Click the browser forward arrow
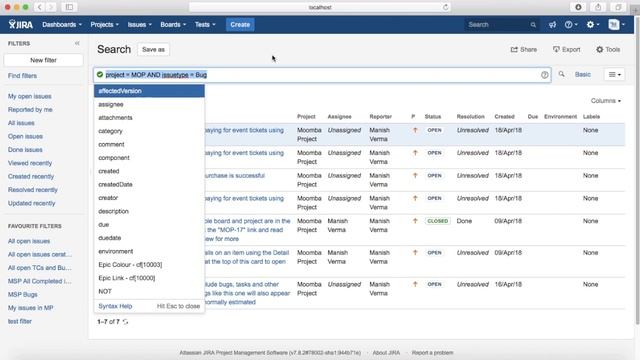640x360 pixels. click(51, 7)
